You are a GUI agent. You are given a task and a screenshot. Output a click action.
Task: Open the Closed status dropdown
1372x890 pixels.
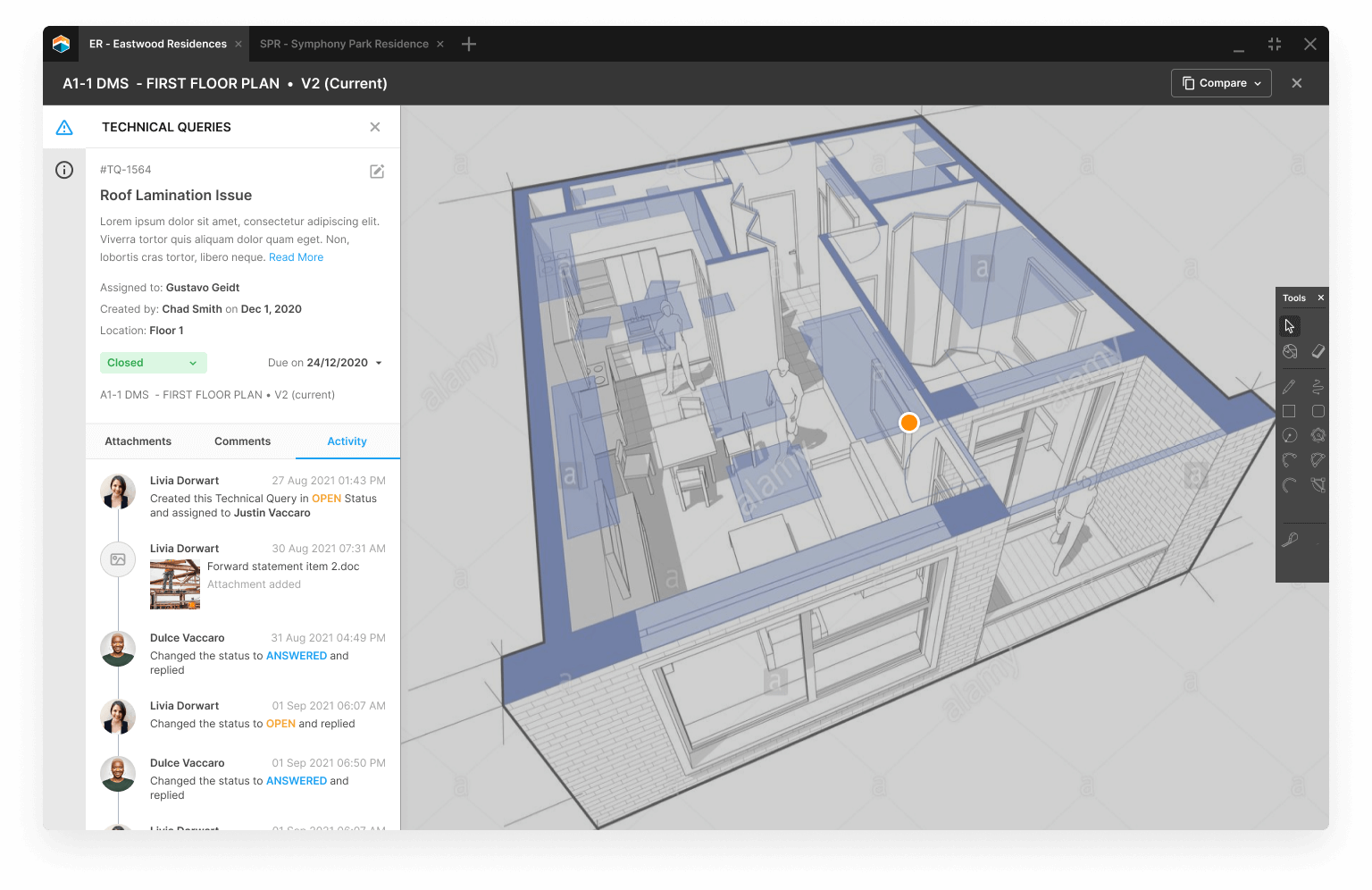tap(153, 363)
